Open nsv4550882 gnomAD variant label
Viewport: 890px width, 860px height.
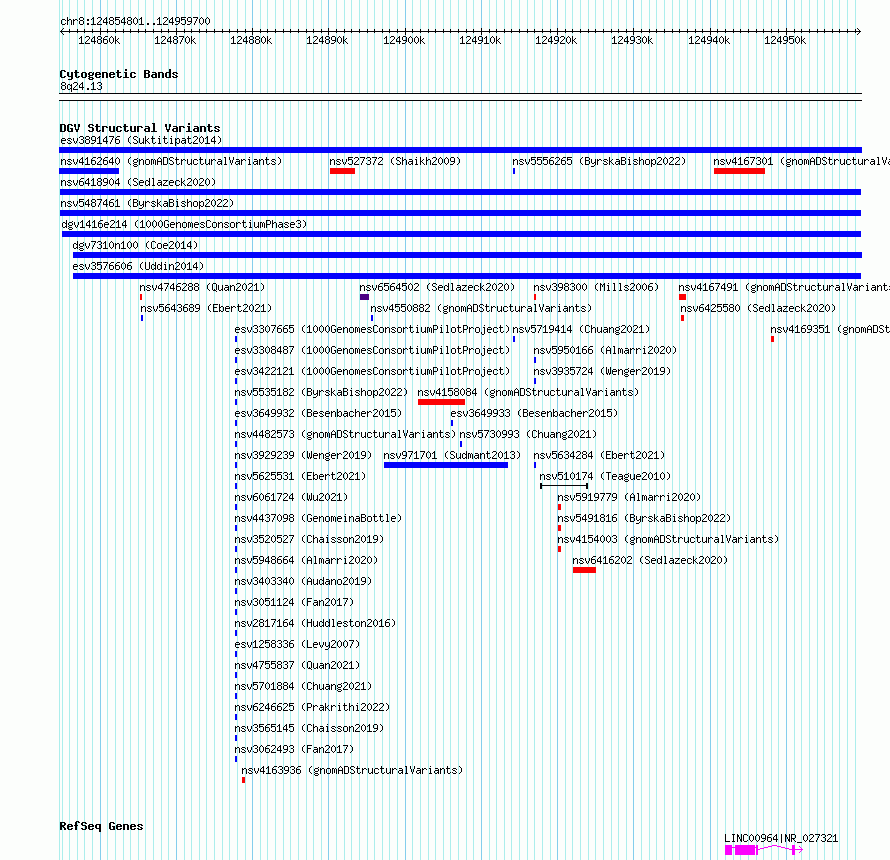481,308
